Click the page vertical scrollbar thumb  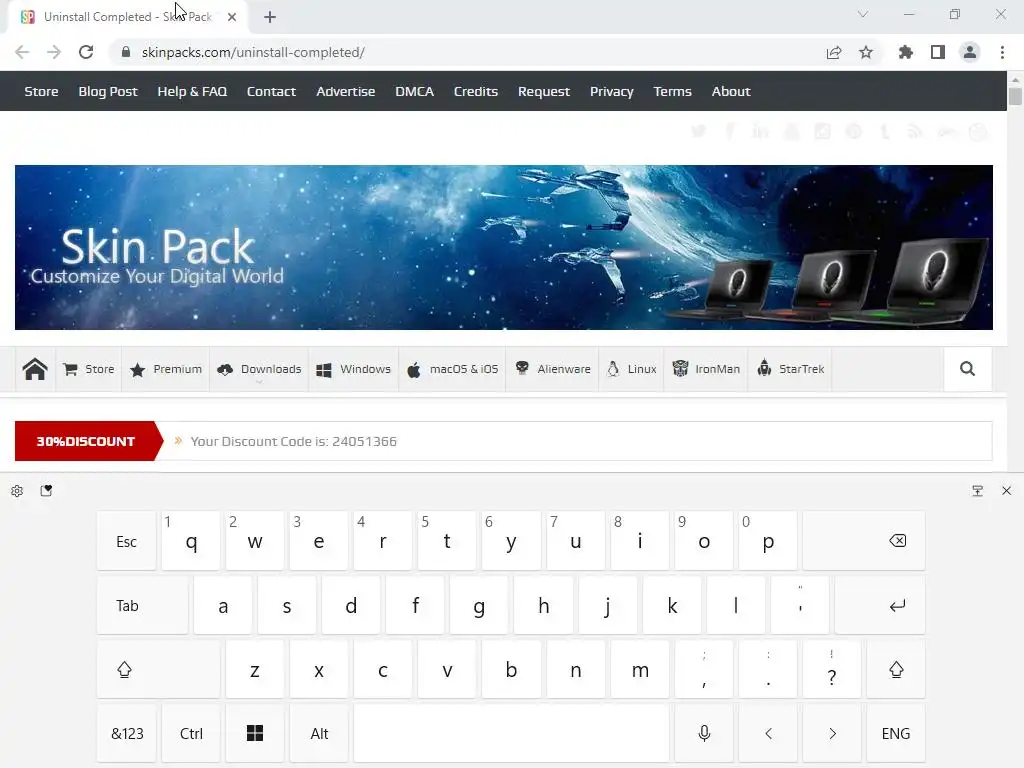(1015, 97)
